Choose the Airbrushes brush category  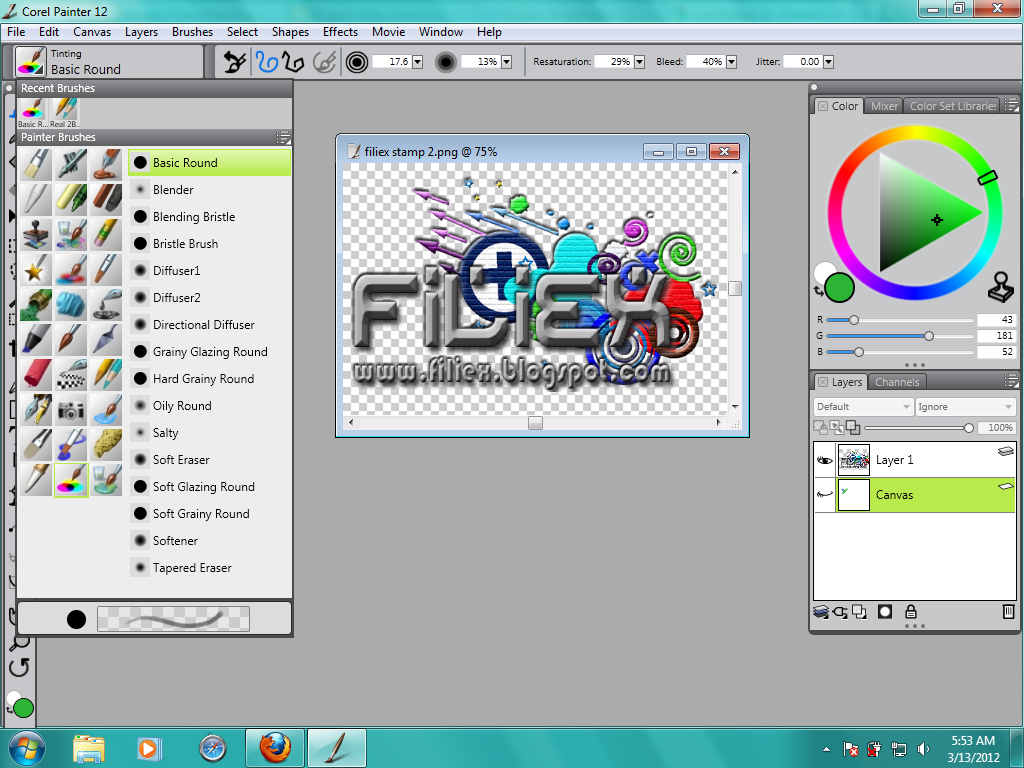pos(71,165)
